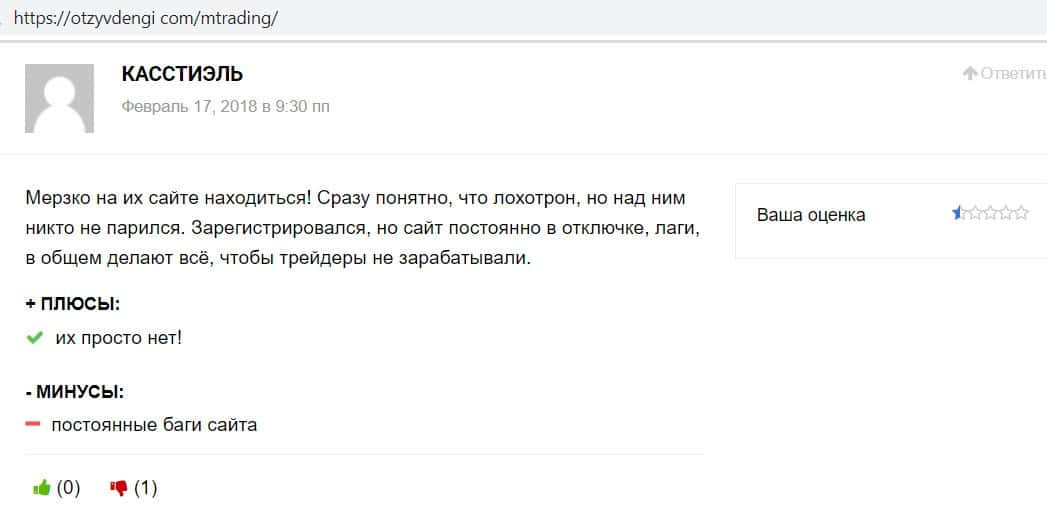
Task: Click the green thumbs-up like icon
Action: pyautogui.click(x=41, y=488)
